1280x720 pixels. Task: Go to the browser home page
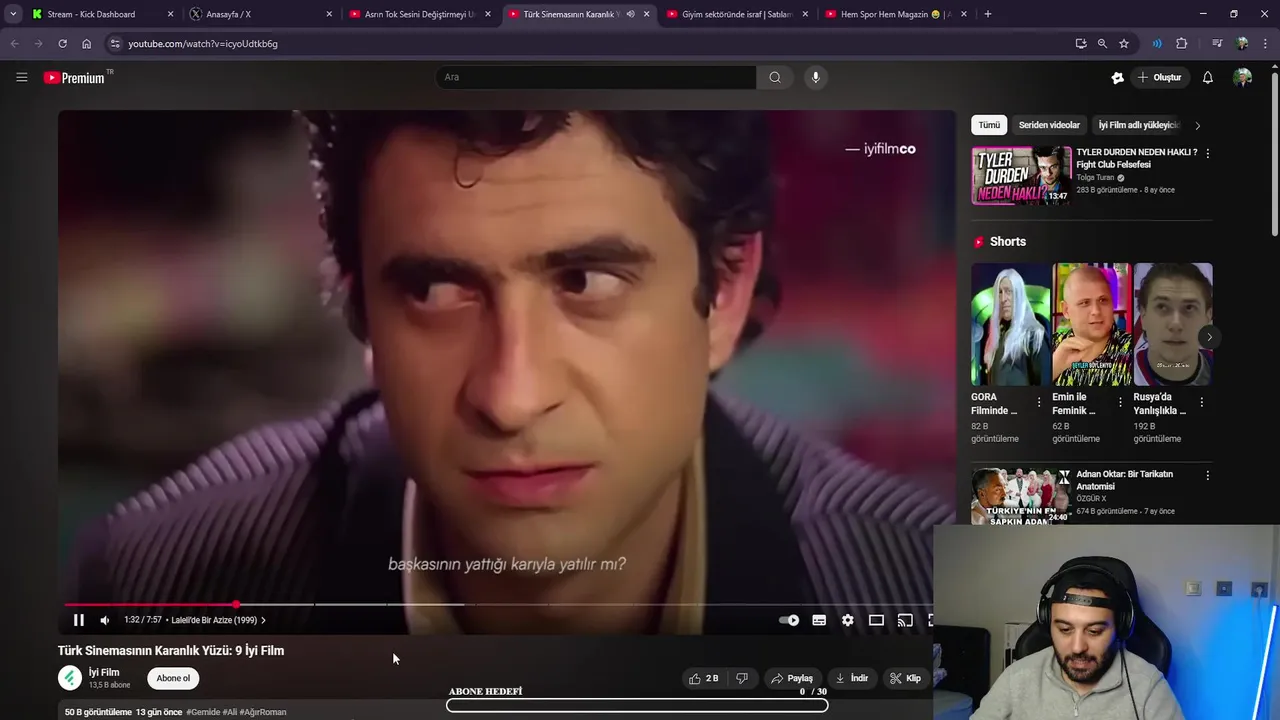[86, 44]
